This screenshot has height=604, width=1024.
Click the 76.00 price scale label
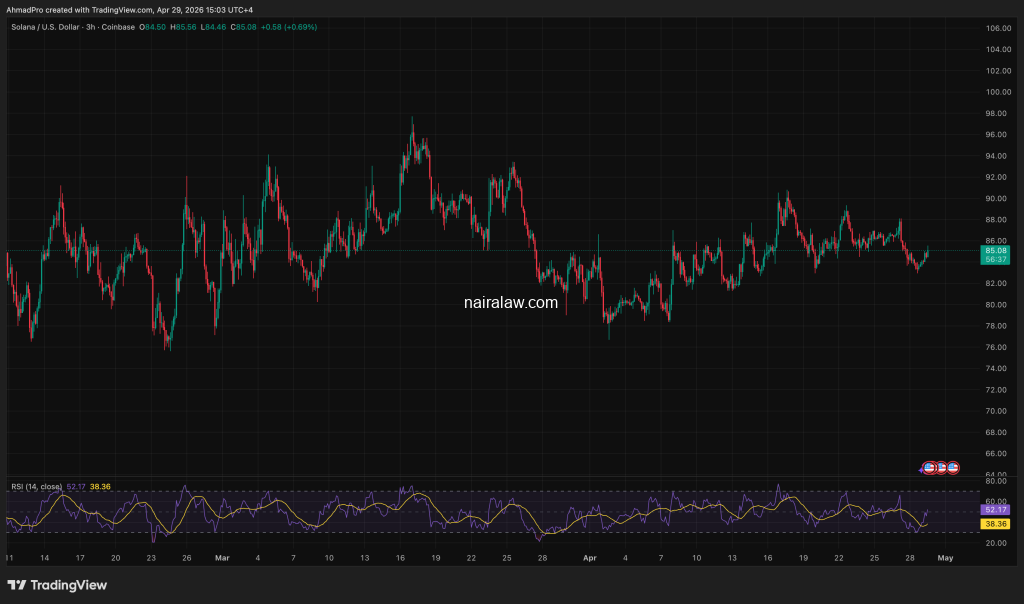[996, 347]
